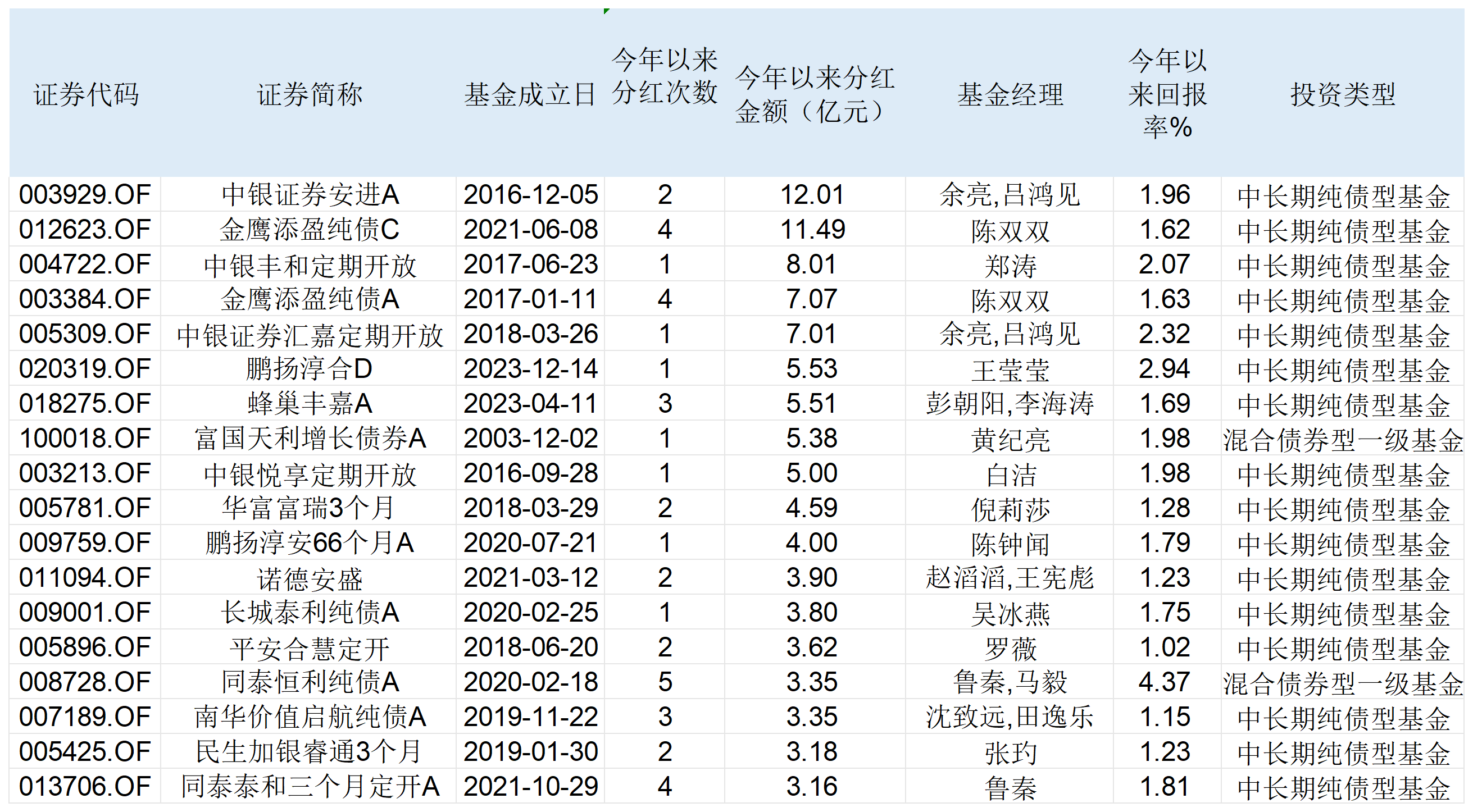Image resolution: width=1473 pixels, height=812 pixels.
Task: Click the 基金成立日 header cell
Action: click(x=530, y=94)
